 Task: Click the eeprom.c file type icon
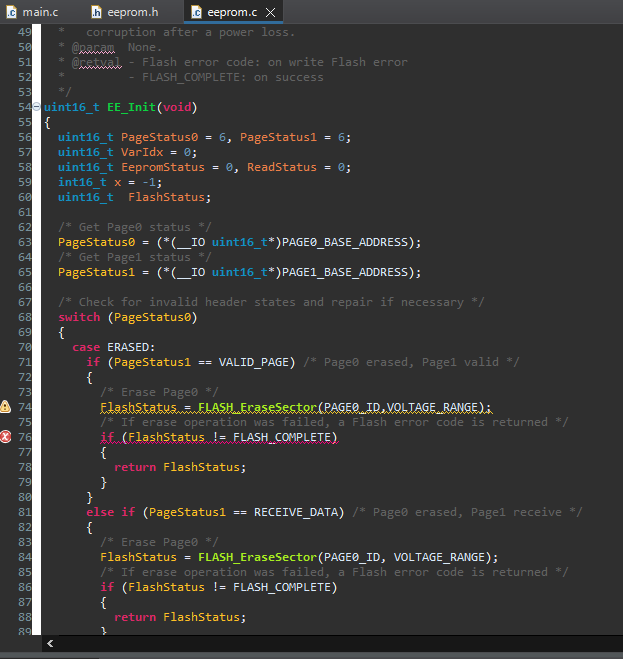(x=196, y=12)
